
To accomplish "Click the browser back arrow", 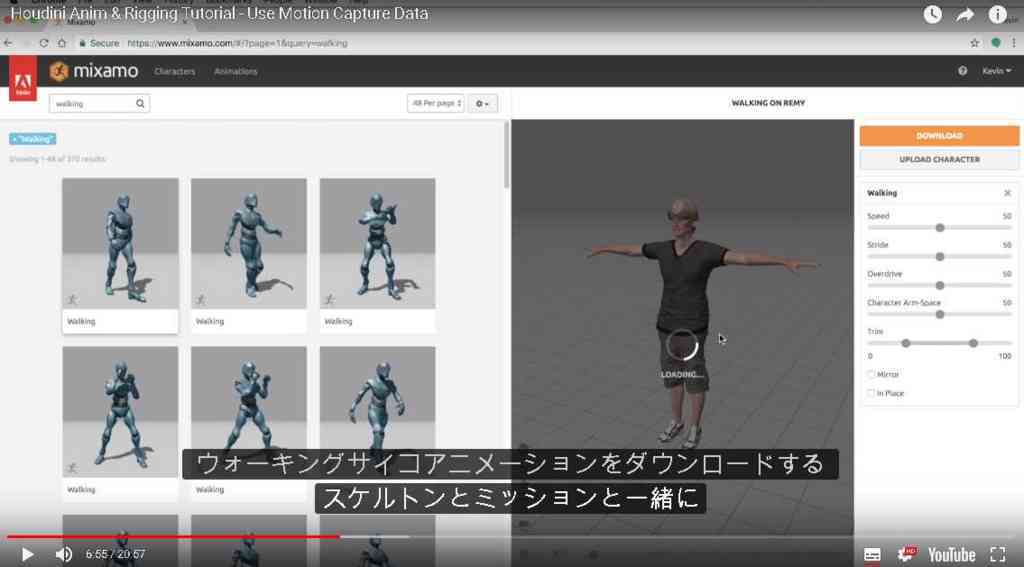I will click(x=8, y=43).
